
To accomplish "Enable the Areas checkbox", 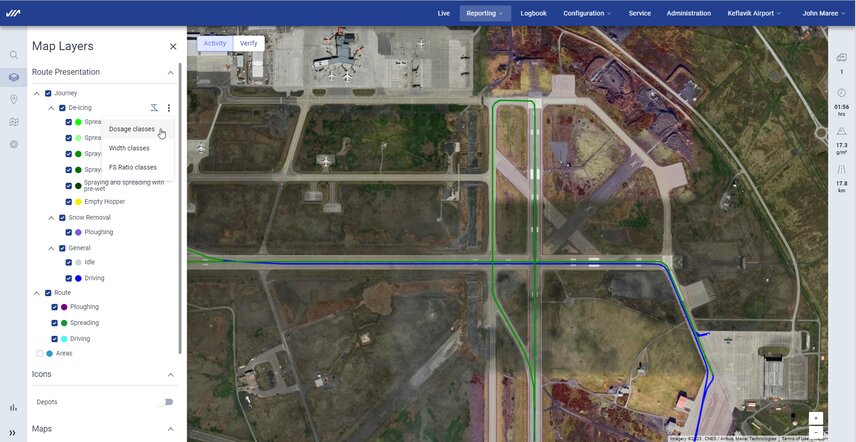I will tap(40, 353).
